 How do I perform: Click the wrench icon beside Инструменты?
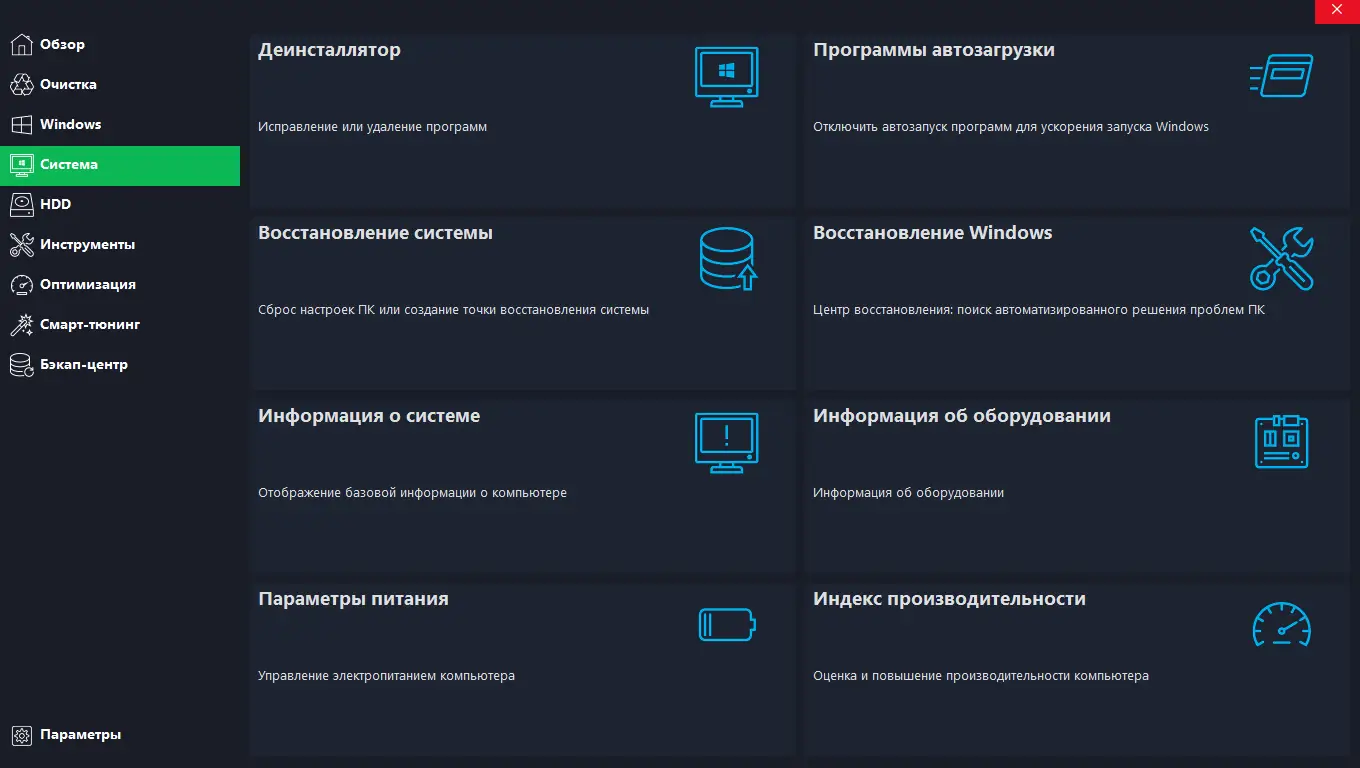coord(21,245)
